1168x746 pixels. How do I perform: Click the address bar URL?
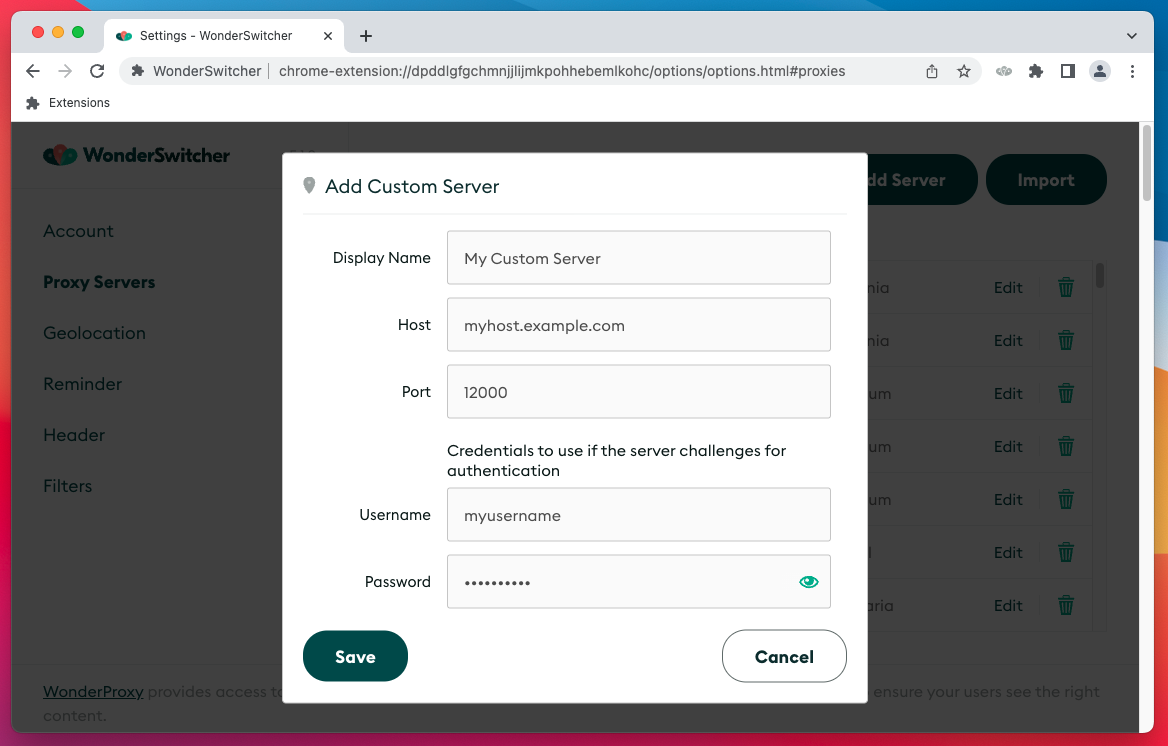pos(562,71)
